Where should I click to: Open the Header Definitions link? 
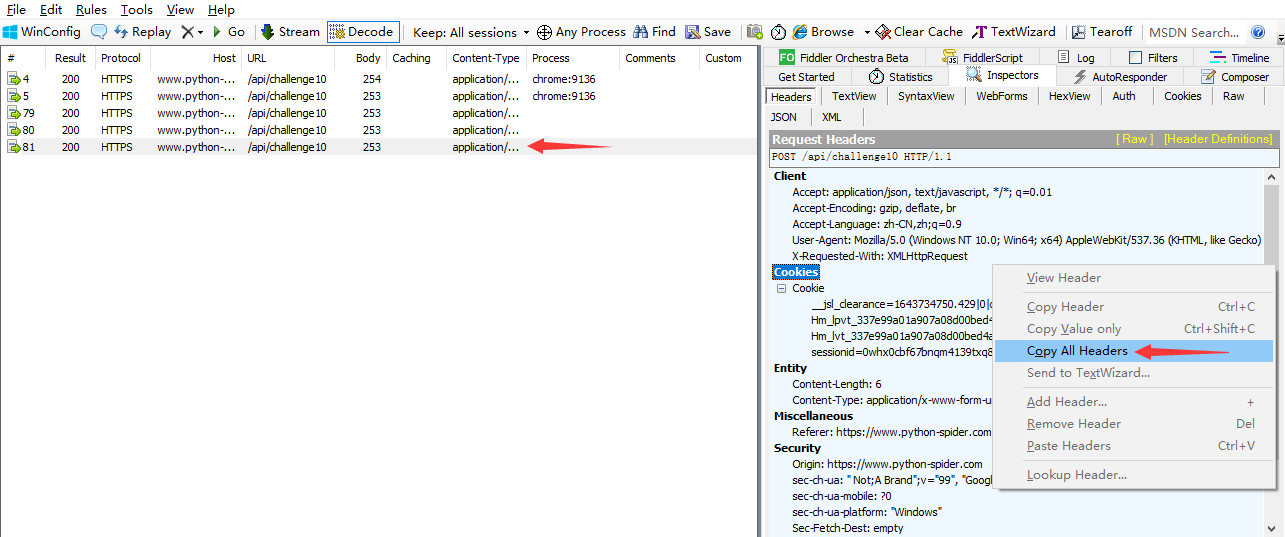[x=1217, y=140]
